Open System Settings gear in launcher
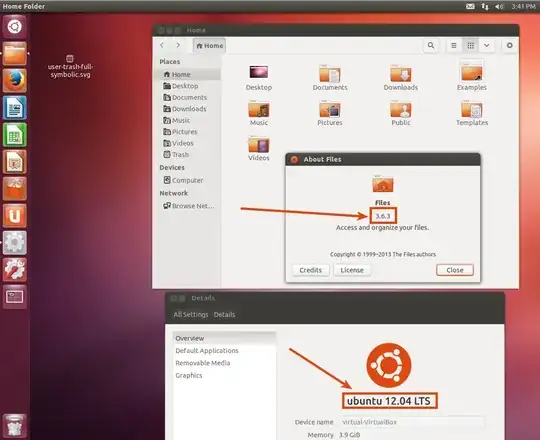This screenshot has width=540, height=440. click(x=14, y=243)
